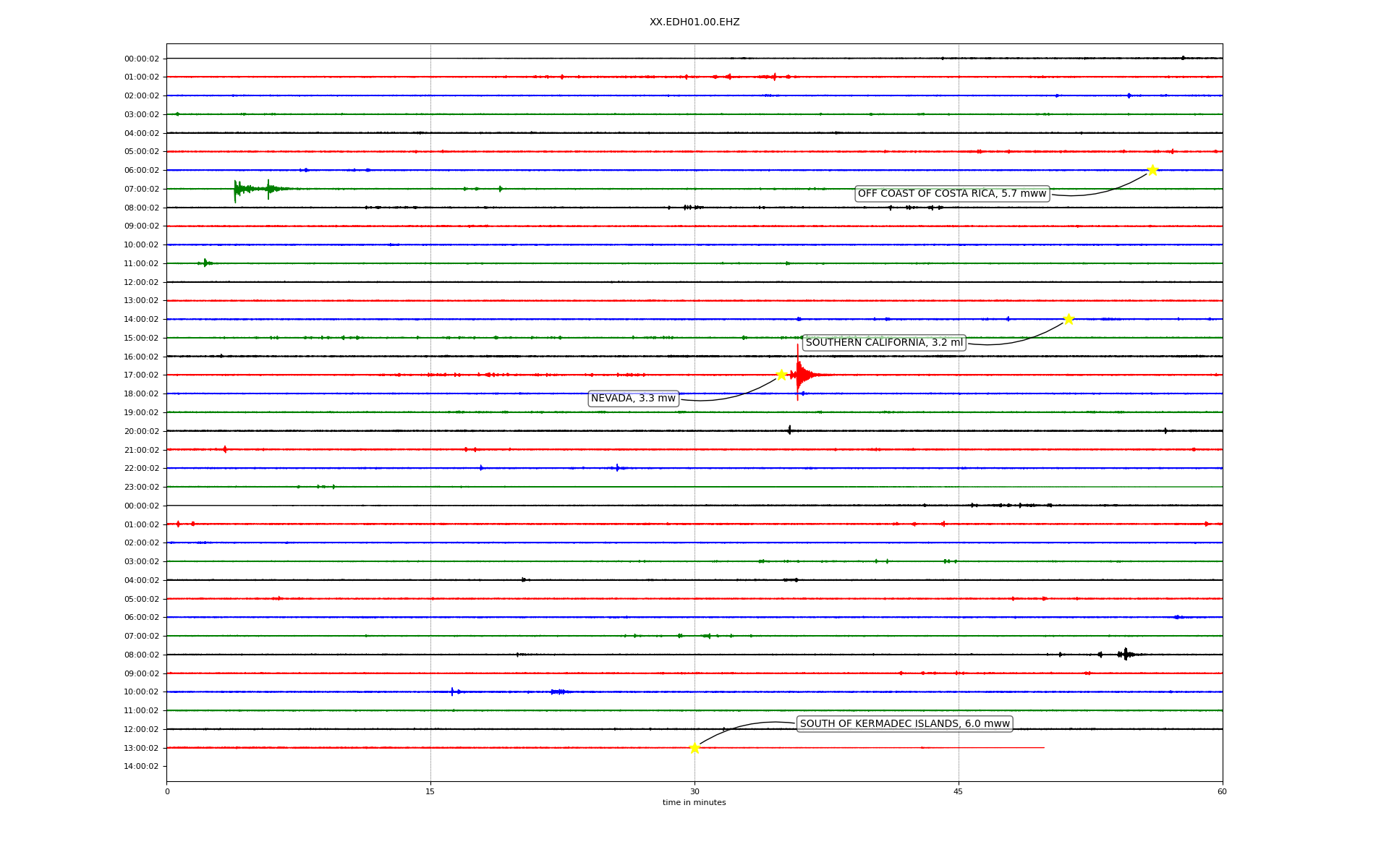Click the Southern California earthquake star marker
Screen dimensions: 1389x868
1069,319
